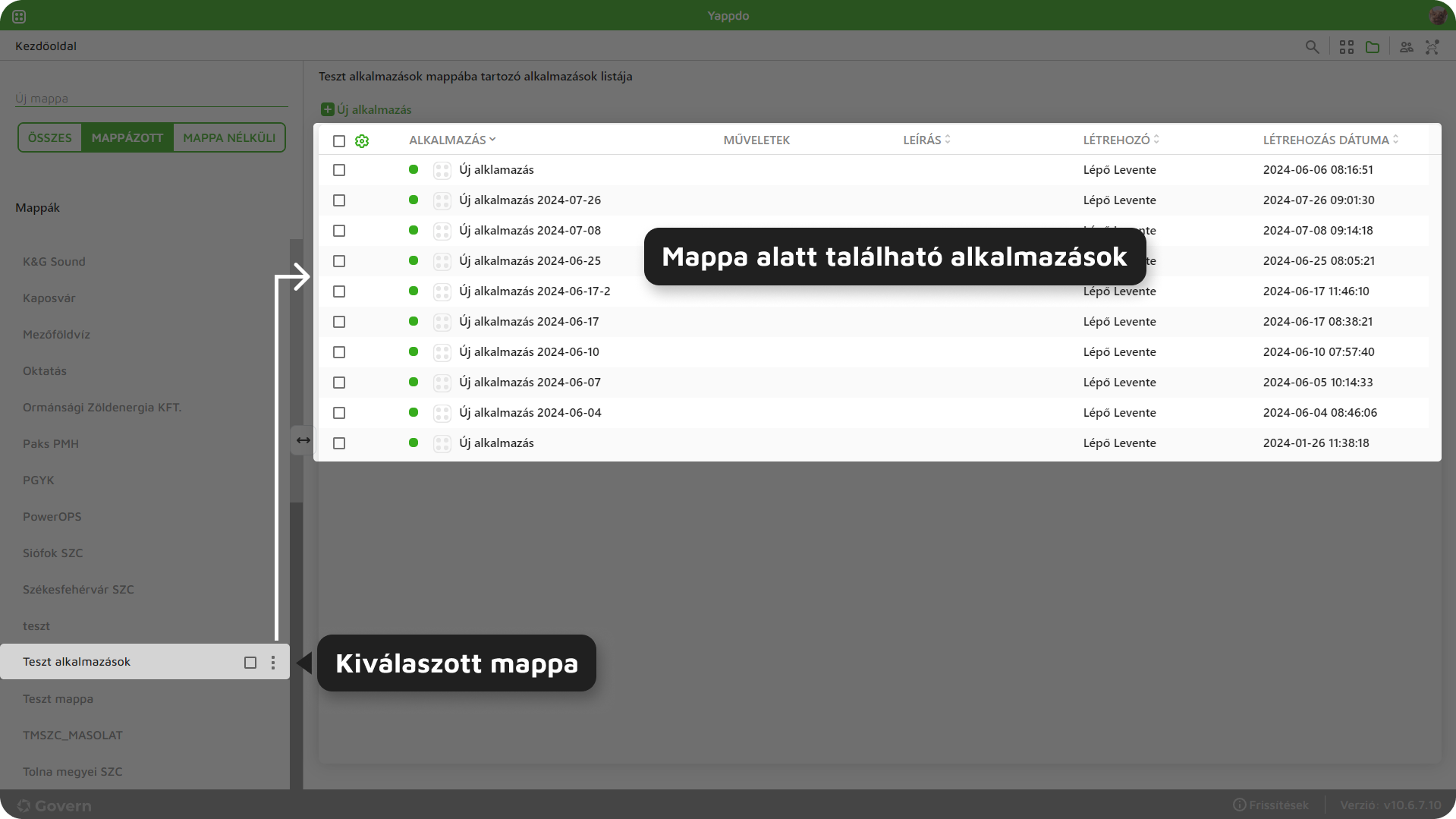
Task: Tick the checkbox on the Teszt alkalmazások folder
Action: [x=250, y=663]
